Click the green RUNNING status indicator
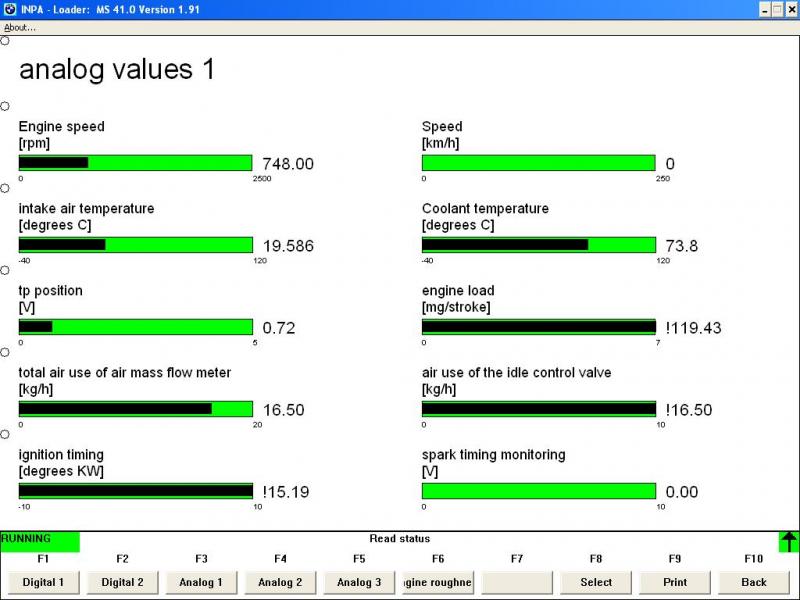 coord(40,542)
